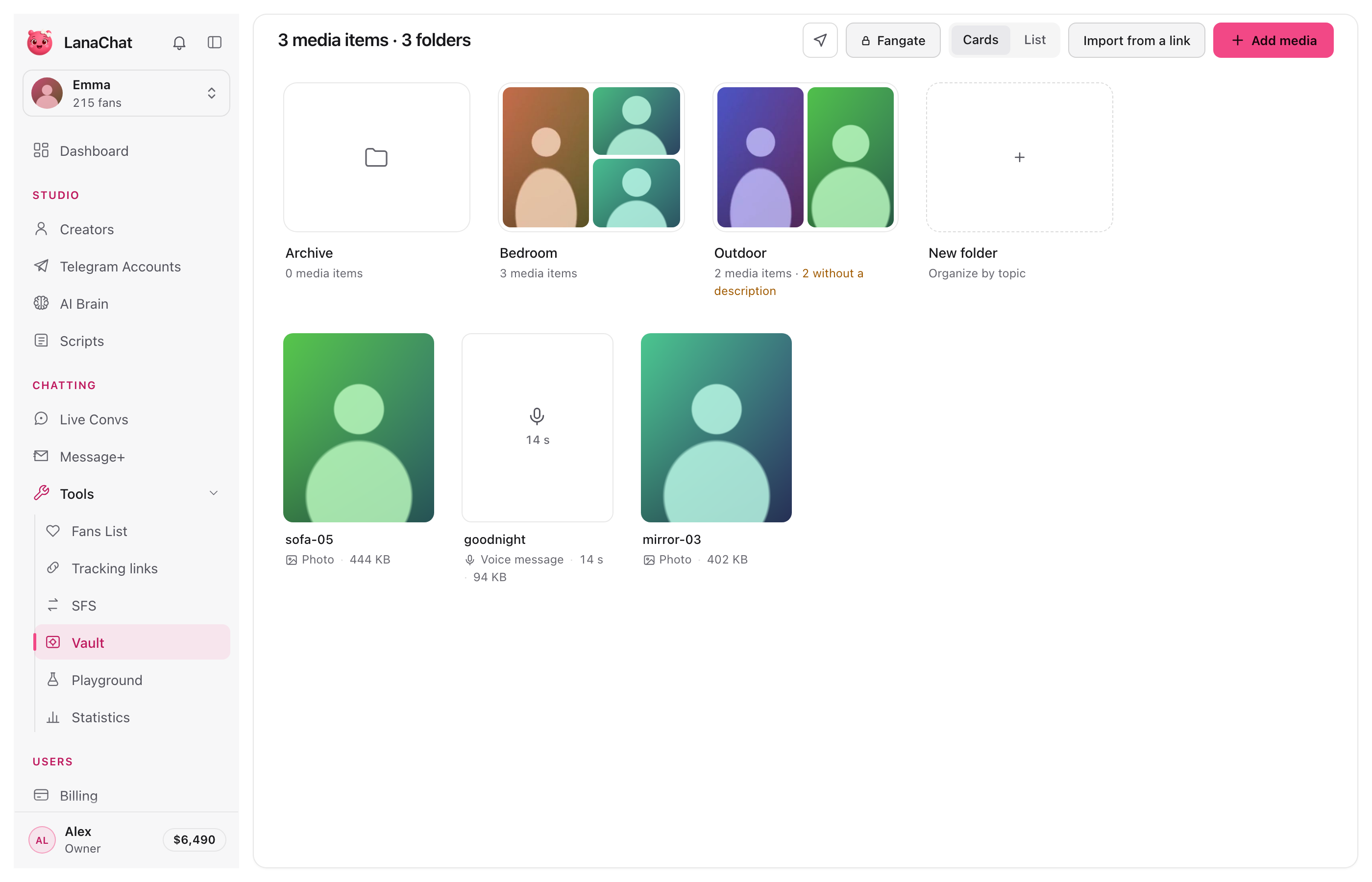Open SFS tool

click(x=132, y=605)
